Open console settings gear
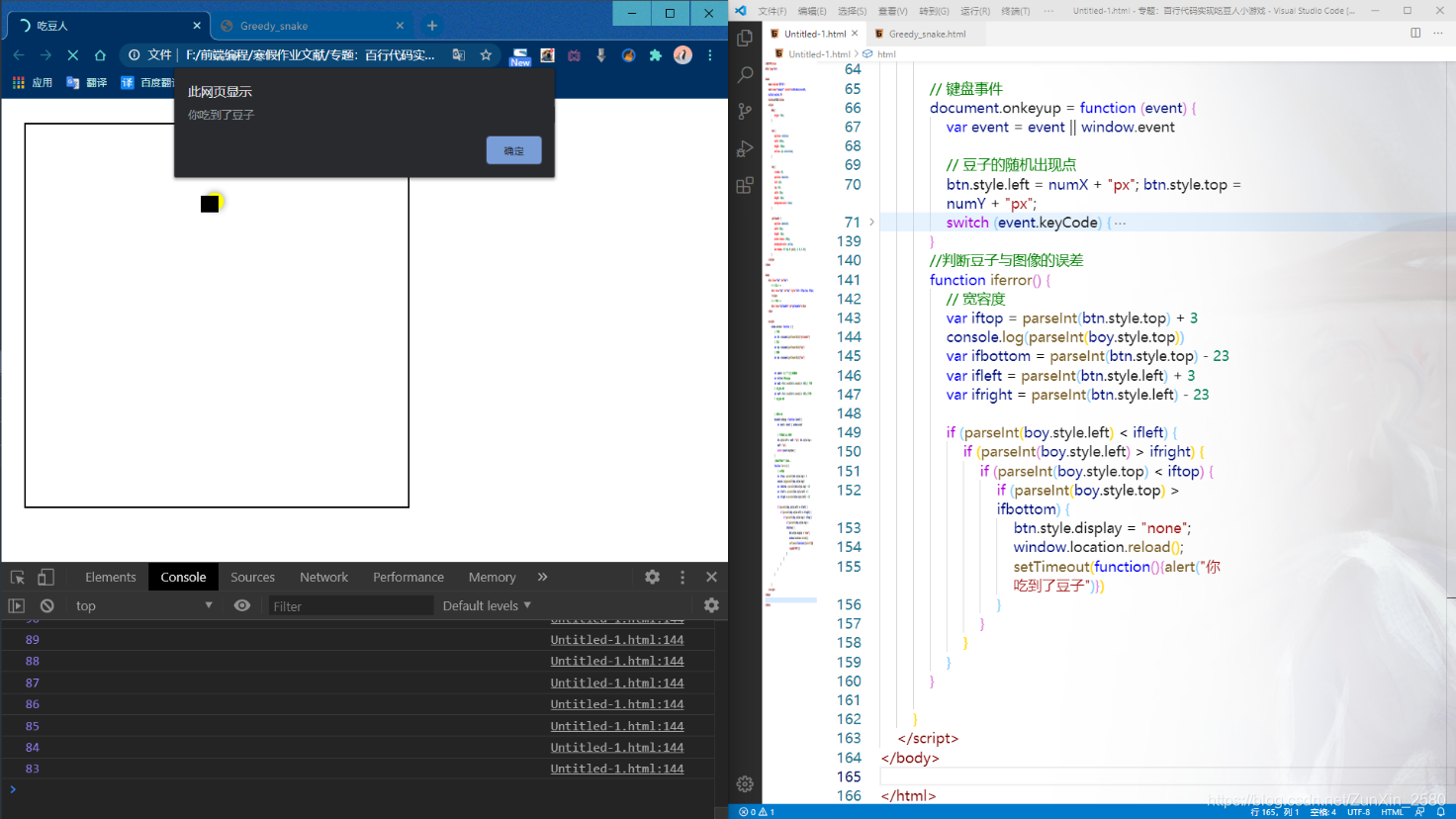This screenshot has height=819, width=1456. 711,605
